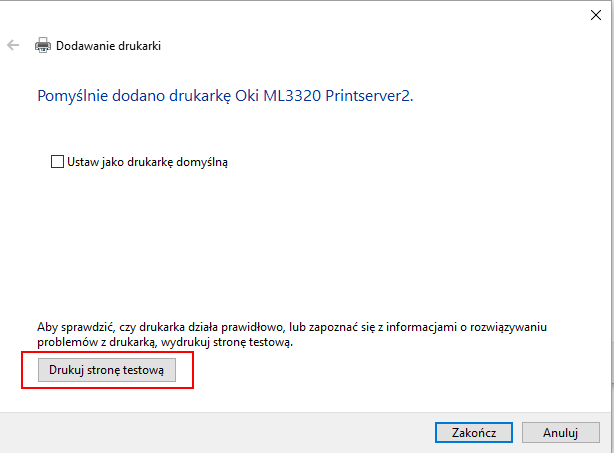Click the printer name Oki ML3320 Printserver2
The width and height of the screenshot is (614, 453).
[x=323, y=96]
